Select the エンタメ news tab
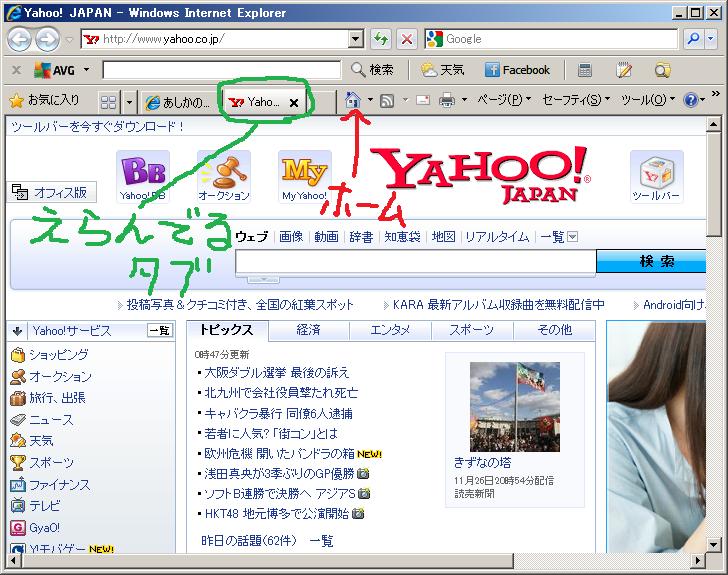 tap(390, 330)
